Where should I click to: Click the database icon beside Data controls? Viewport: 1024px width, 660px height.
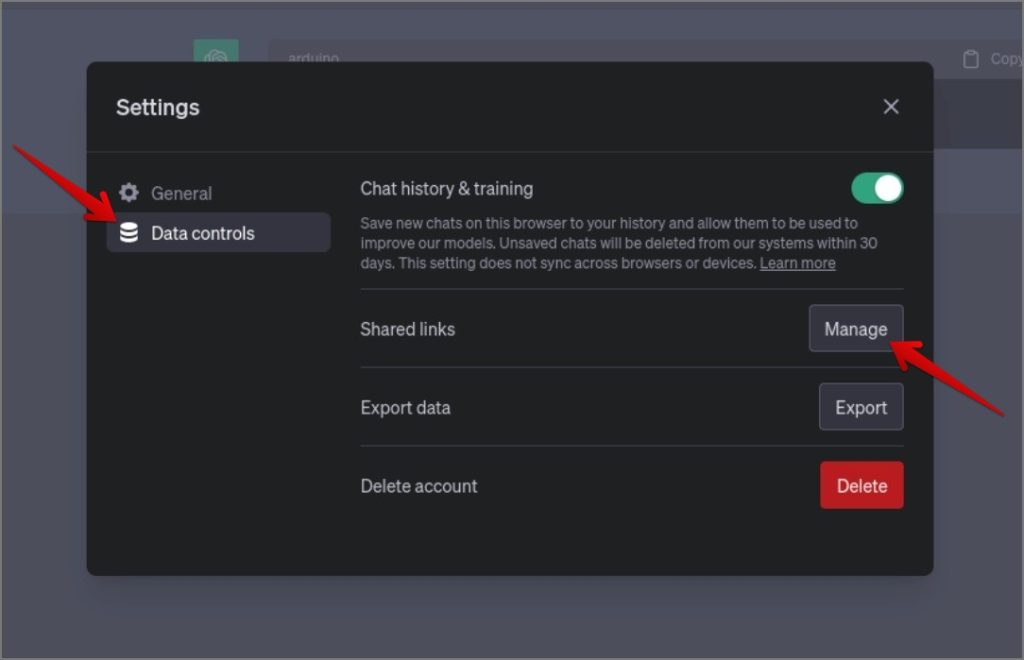(129, 232)
